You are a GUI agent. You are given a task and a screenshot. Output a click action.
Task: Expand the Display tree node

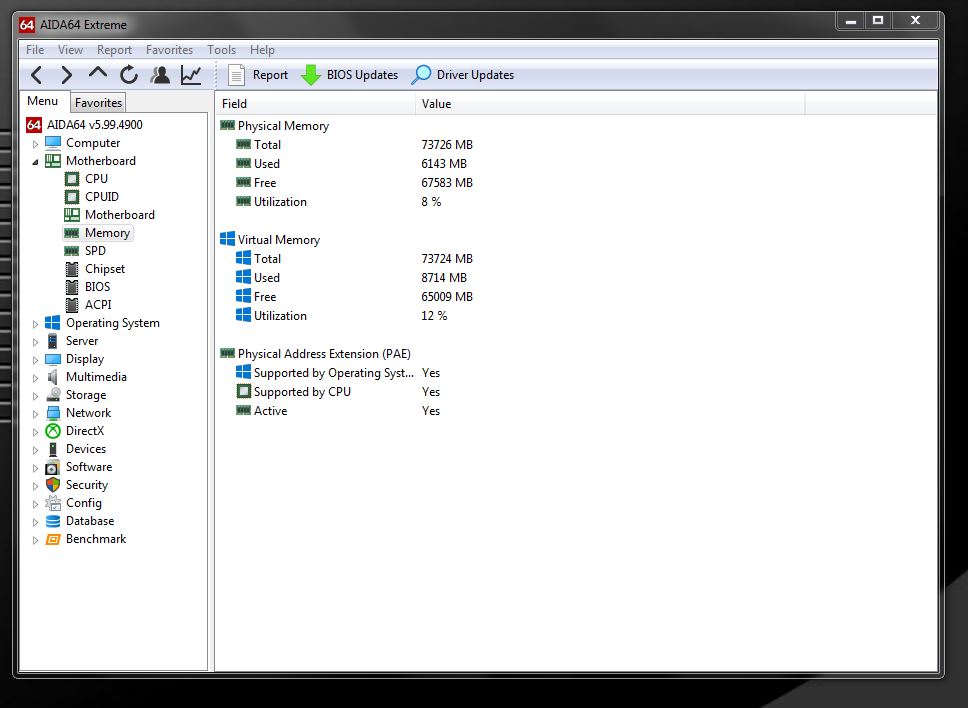coord(35,360)
